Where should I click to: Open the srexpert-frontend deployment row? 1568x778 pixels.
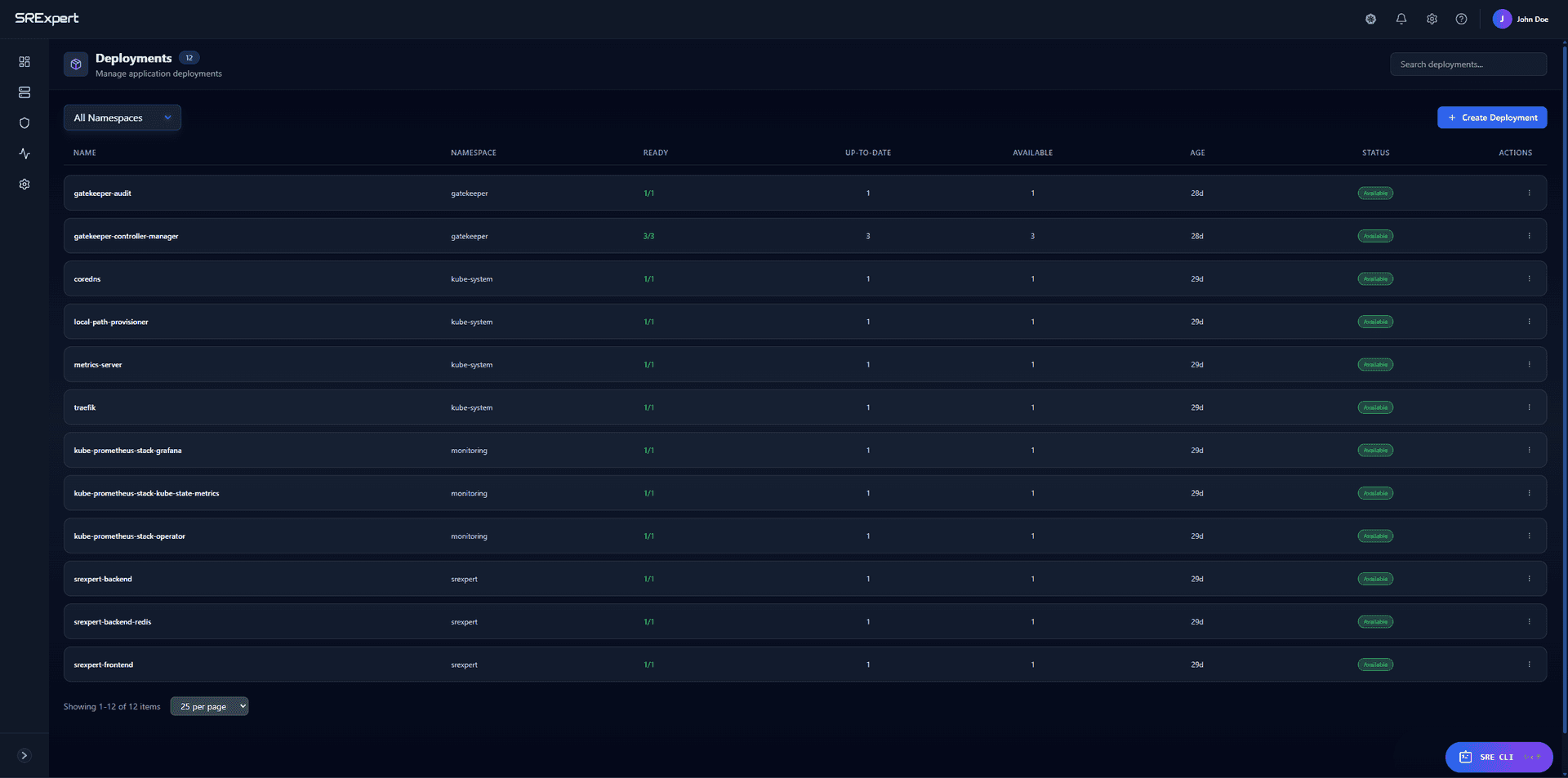[x=104, y=665]
